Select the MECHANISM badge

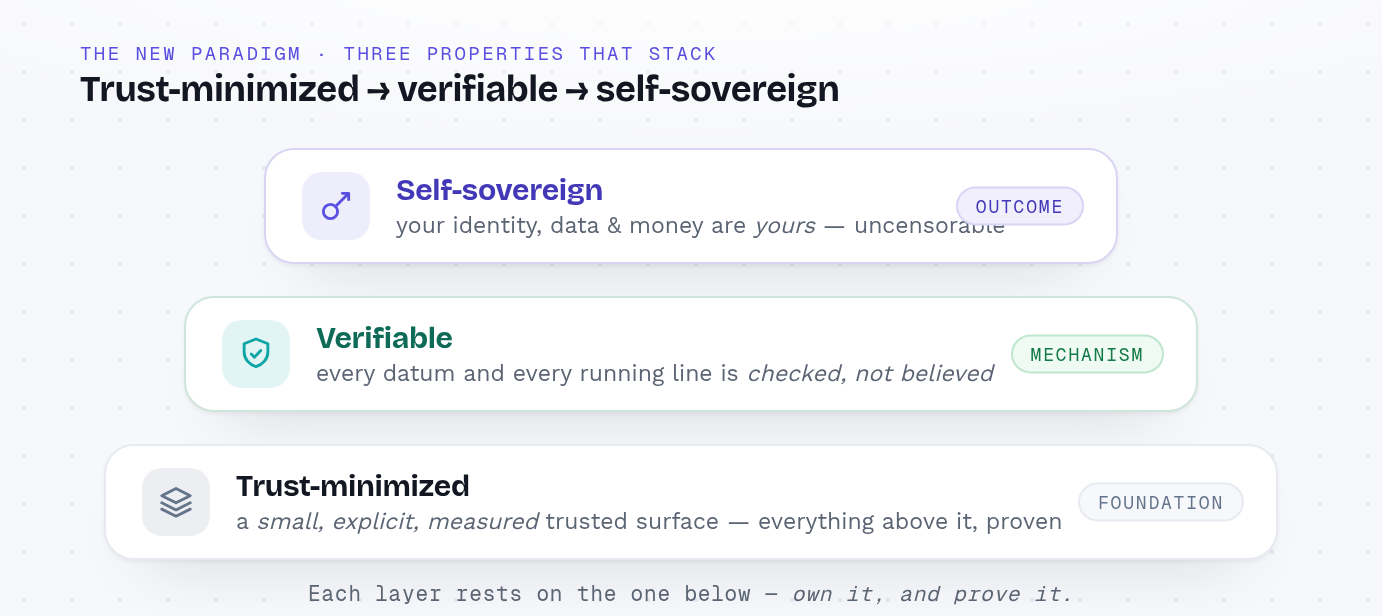pos(1087,354)
